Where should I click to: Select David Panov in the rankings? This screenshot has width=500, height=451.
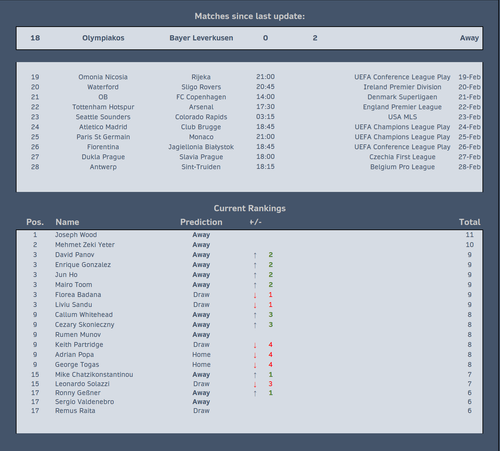75,255
